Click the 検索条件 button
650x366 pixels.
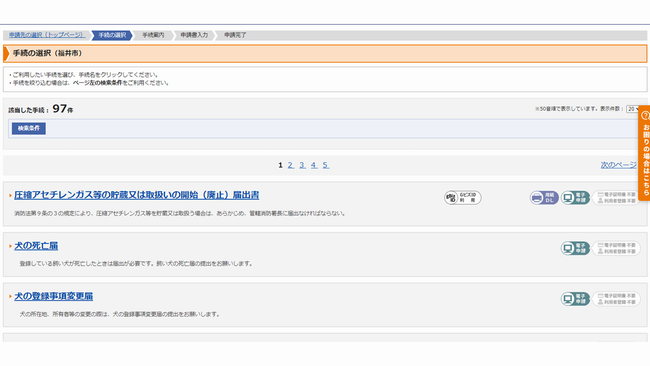29,128
